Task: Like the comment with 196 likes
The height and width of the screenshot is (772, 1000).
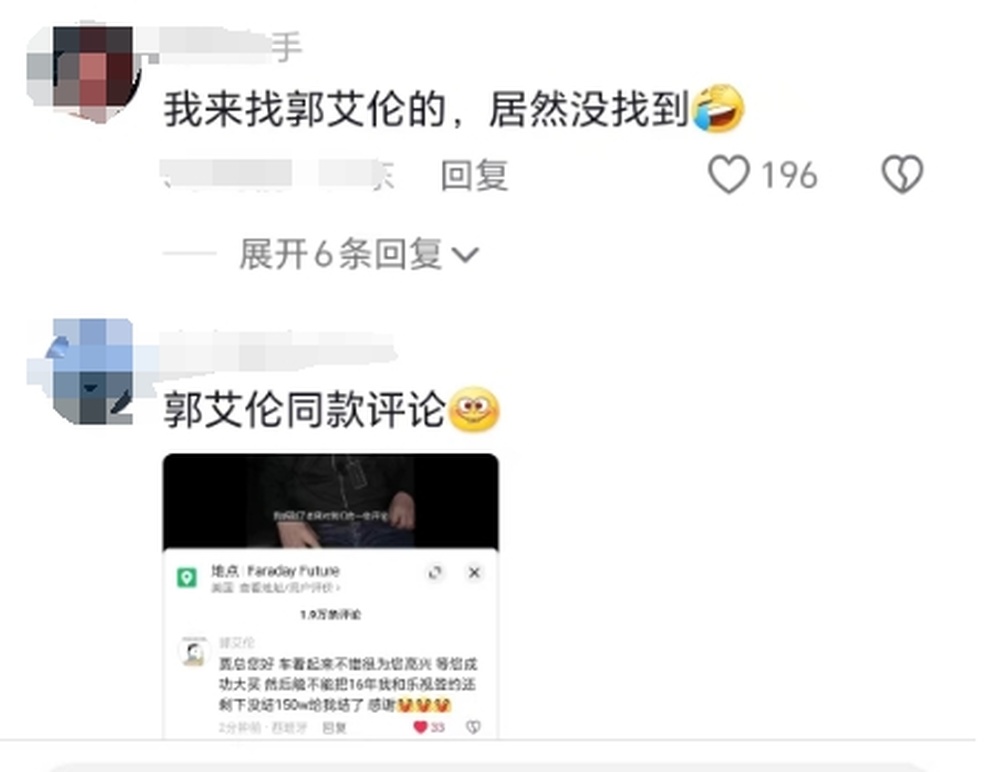Action: [730, 174]
